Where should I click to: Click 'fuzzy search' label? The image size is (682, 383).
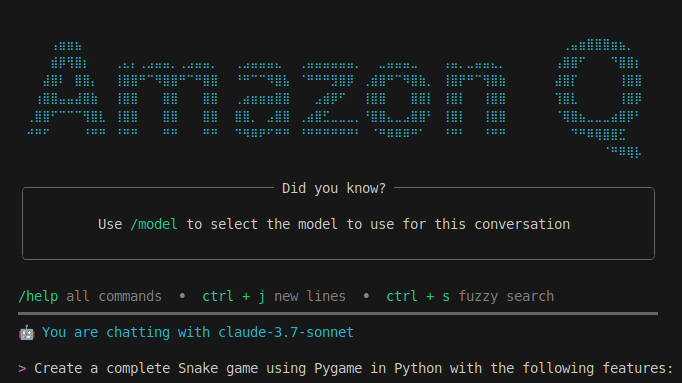click(x=506, y=296)
